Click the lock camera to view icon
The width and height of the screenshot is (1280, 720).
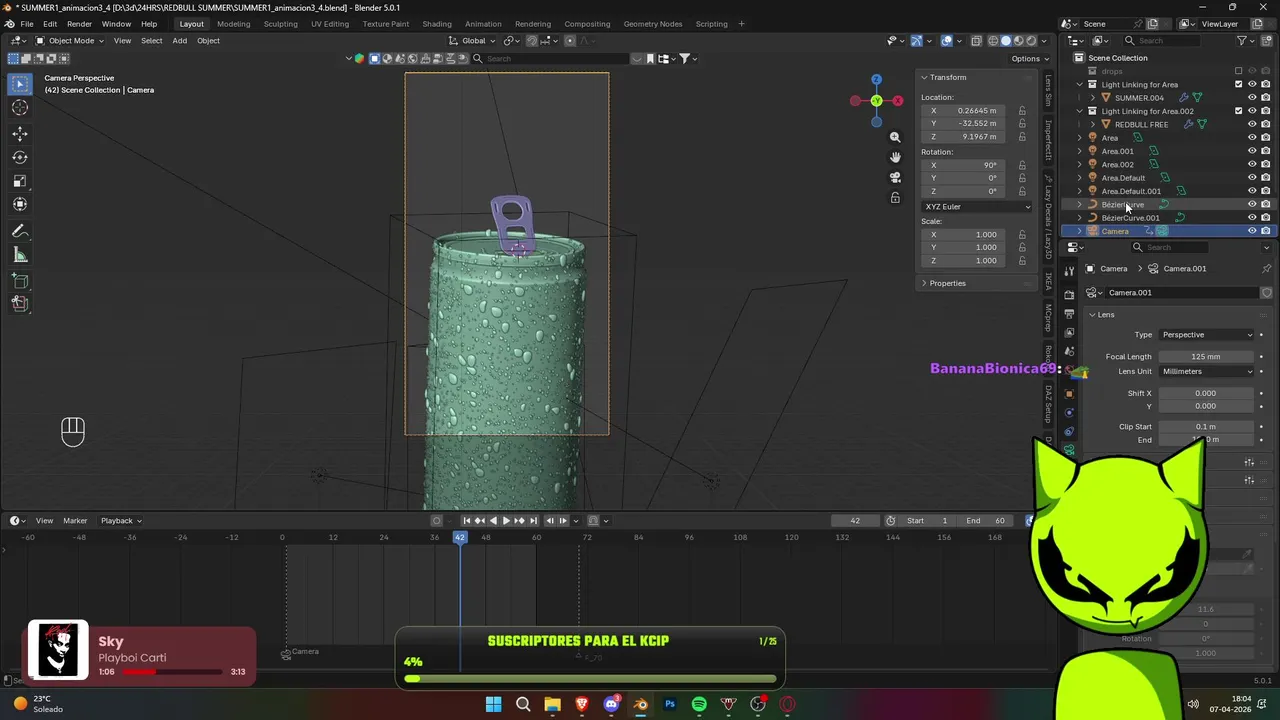coord(895,198)
